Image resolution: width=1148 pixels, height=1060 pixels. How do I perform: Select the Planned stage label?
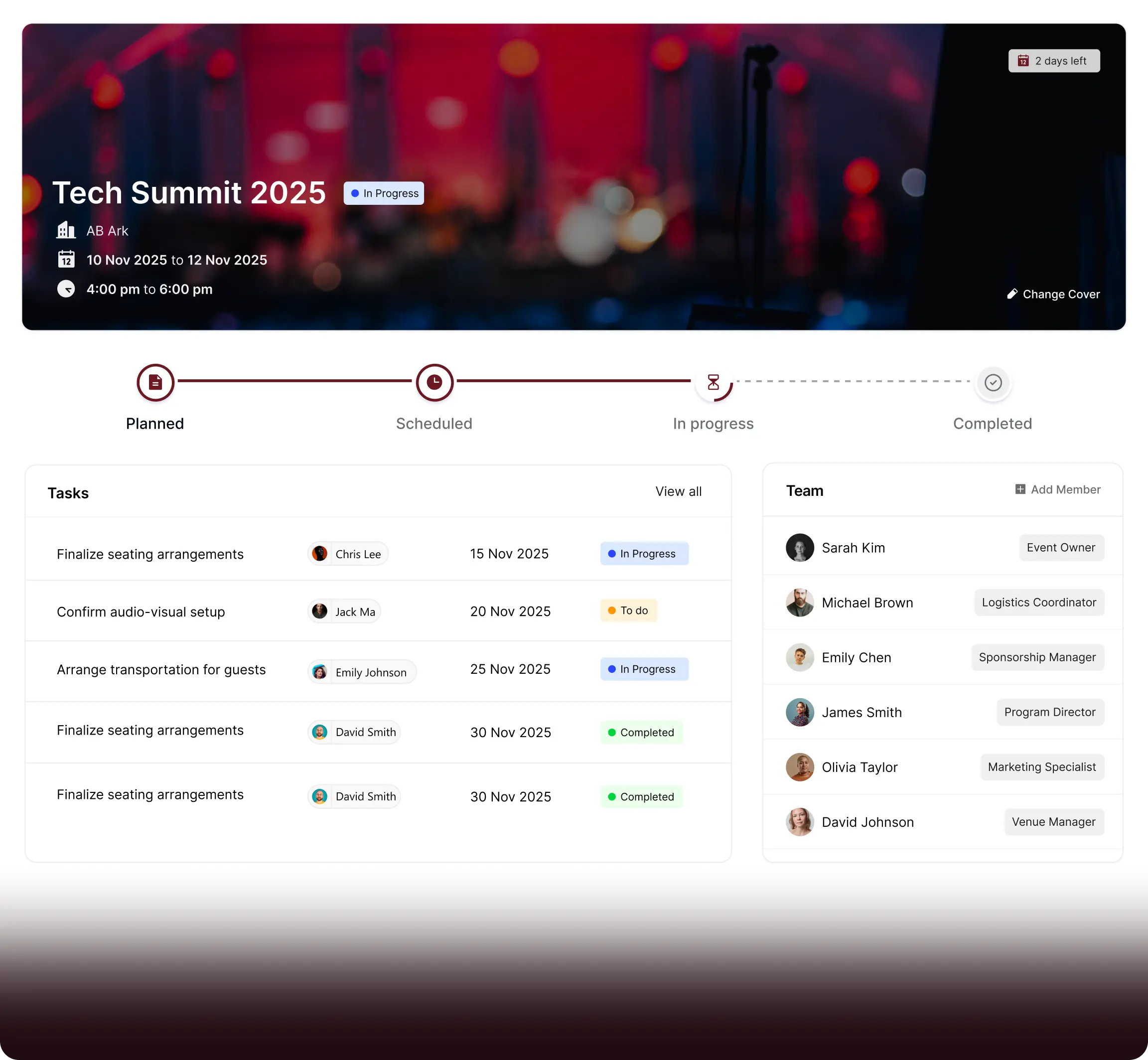point(155,424)
